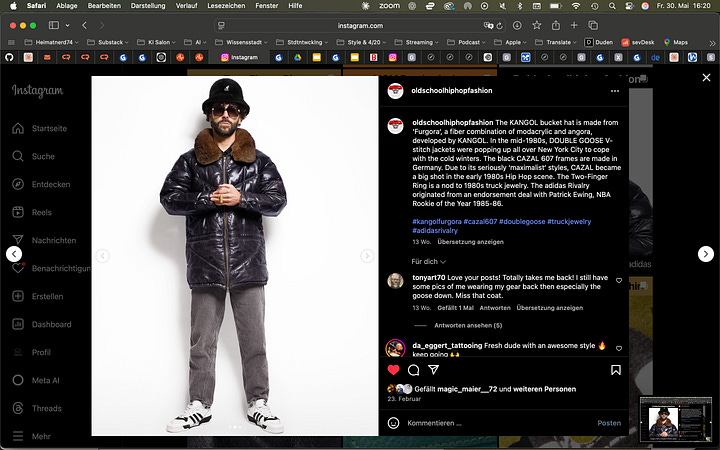Screen dimensions: 720x450
Task: Go to Entdecken page
Action: tap(41, 185)
